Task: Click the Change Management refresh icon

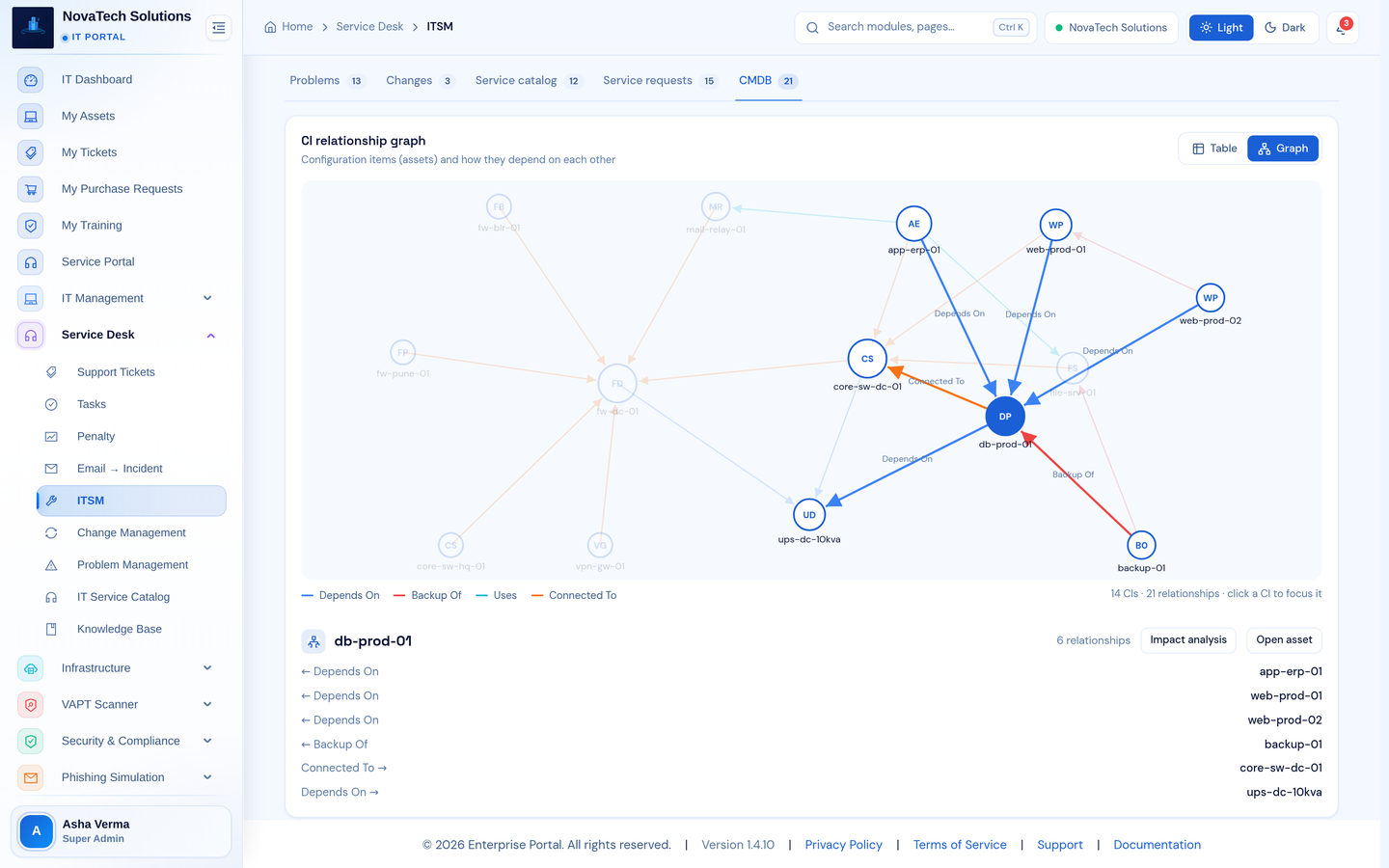Action: [x=51, y=533]
